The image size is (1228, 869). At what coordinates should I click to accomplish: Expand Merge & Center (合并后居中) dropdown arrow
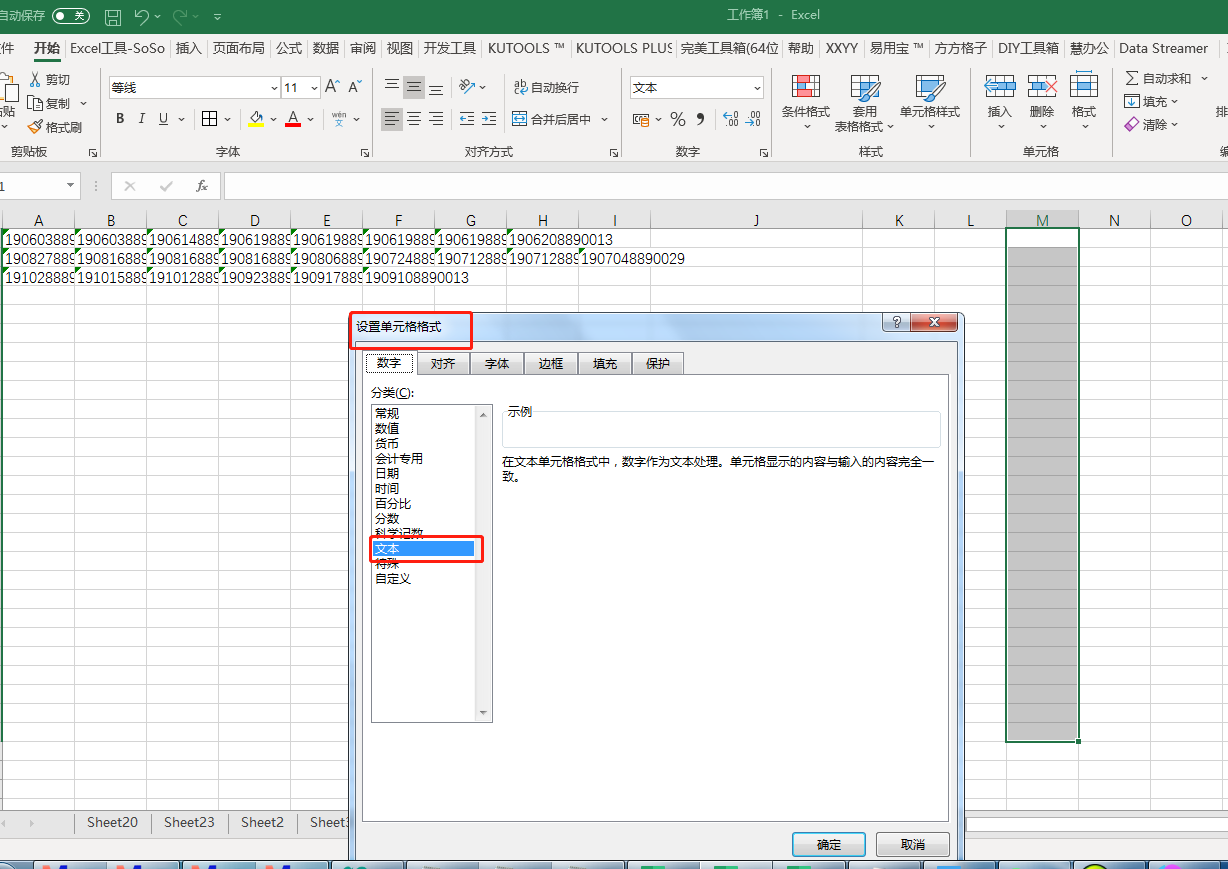tap(605, 119)
